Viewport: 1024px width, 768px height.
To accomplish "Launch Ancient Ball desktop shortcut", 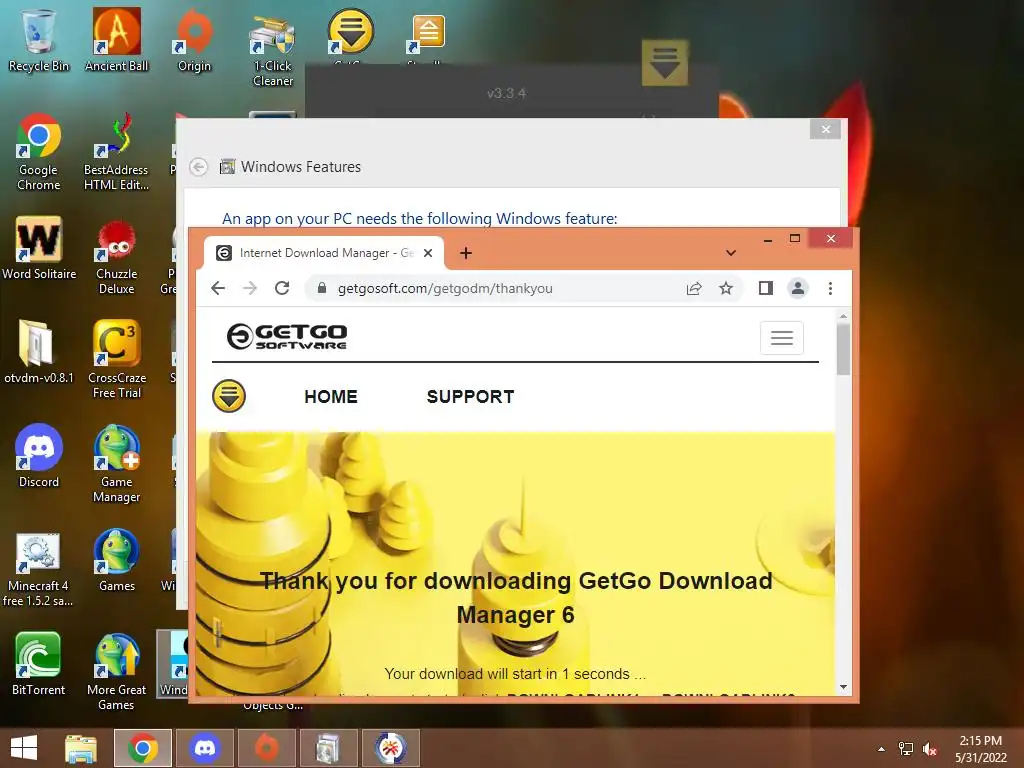I will 116,40.
